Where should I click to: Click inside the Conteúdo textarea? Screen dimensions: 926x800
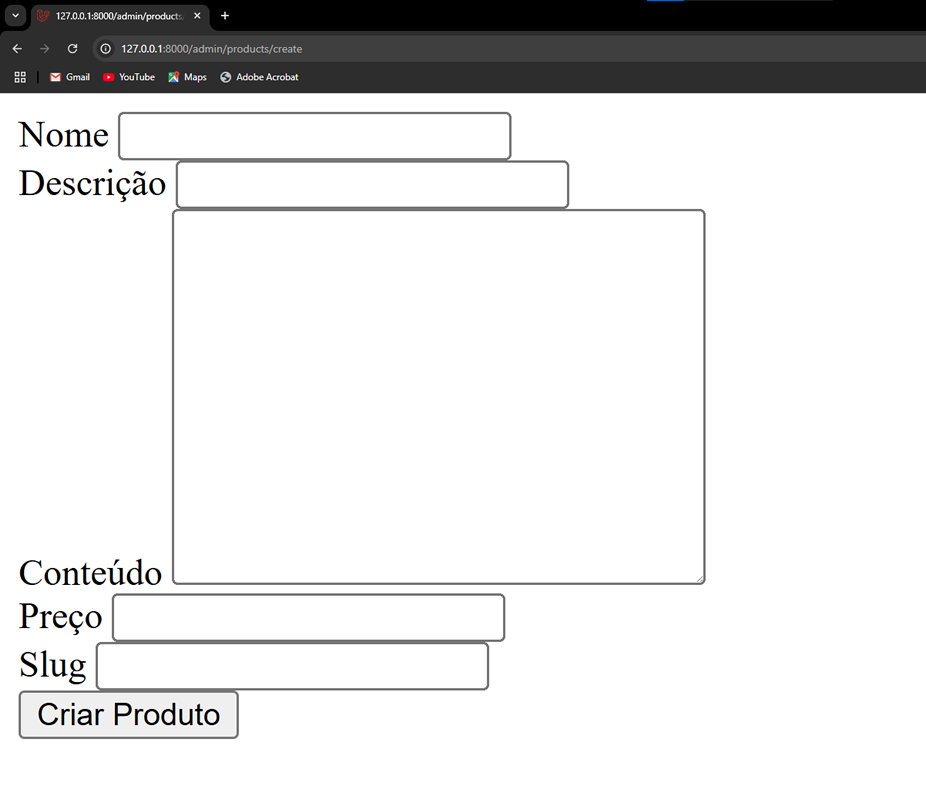(x=438, y=396)
